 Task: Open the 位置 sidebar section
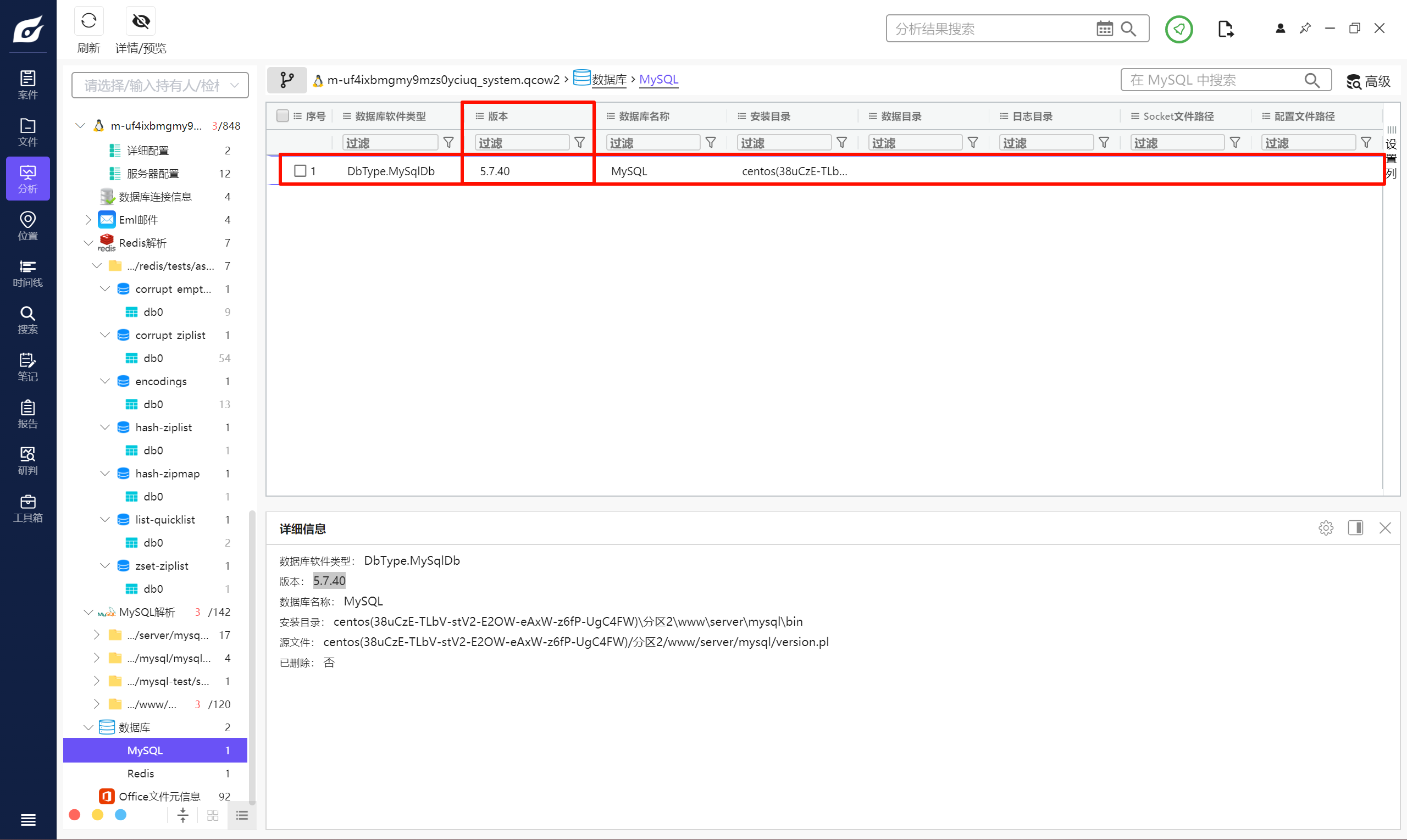click(27, 225)
